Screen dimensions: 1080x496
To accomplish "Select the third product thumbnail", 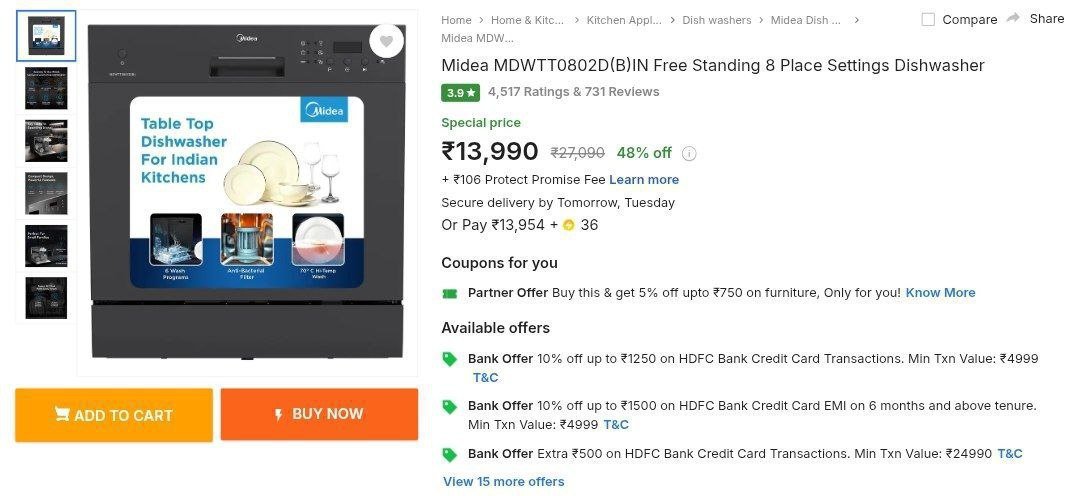I will 46,141.
